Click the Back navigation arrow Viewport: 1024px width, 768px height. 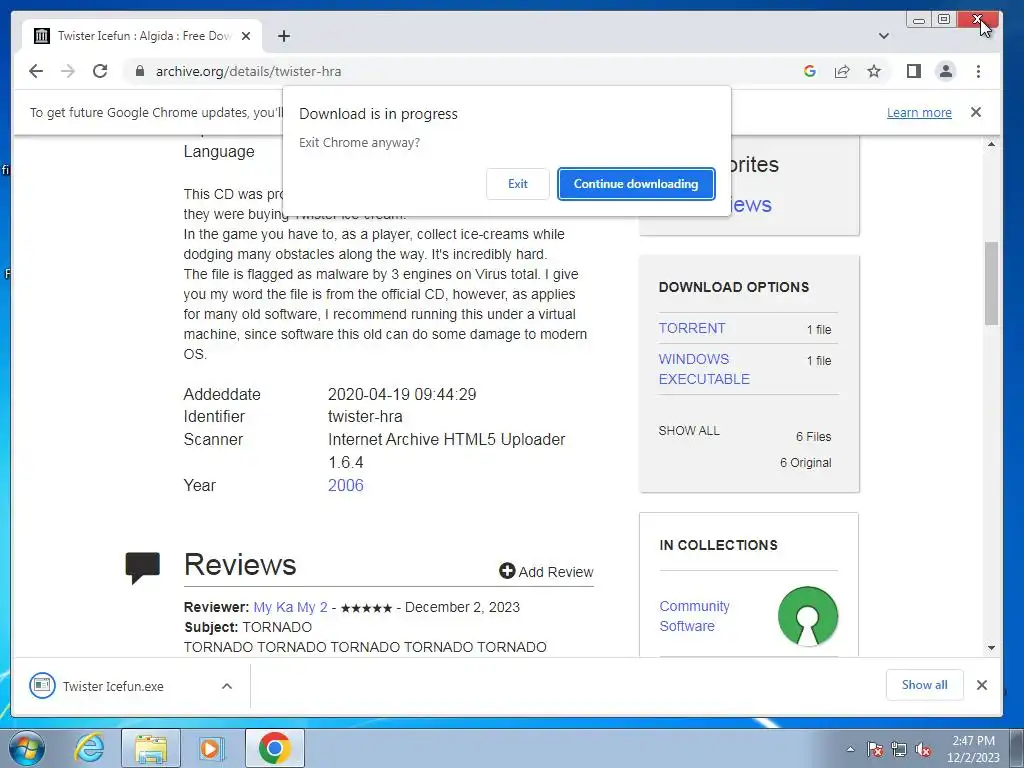click(x=36, y=71)
